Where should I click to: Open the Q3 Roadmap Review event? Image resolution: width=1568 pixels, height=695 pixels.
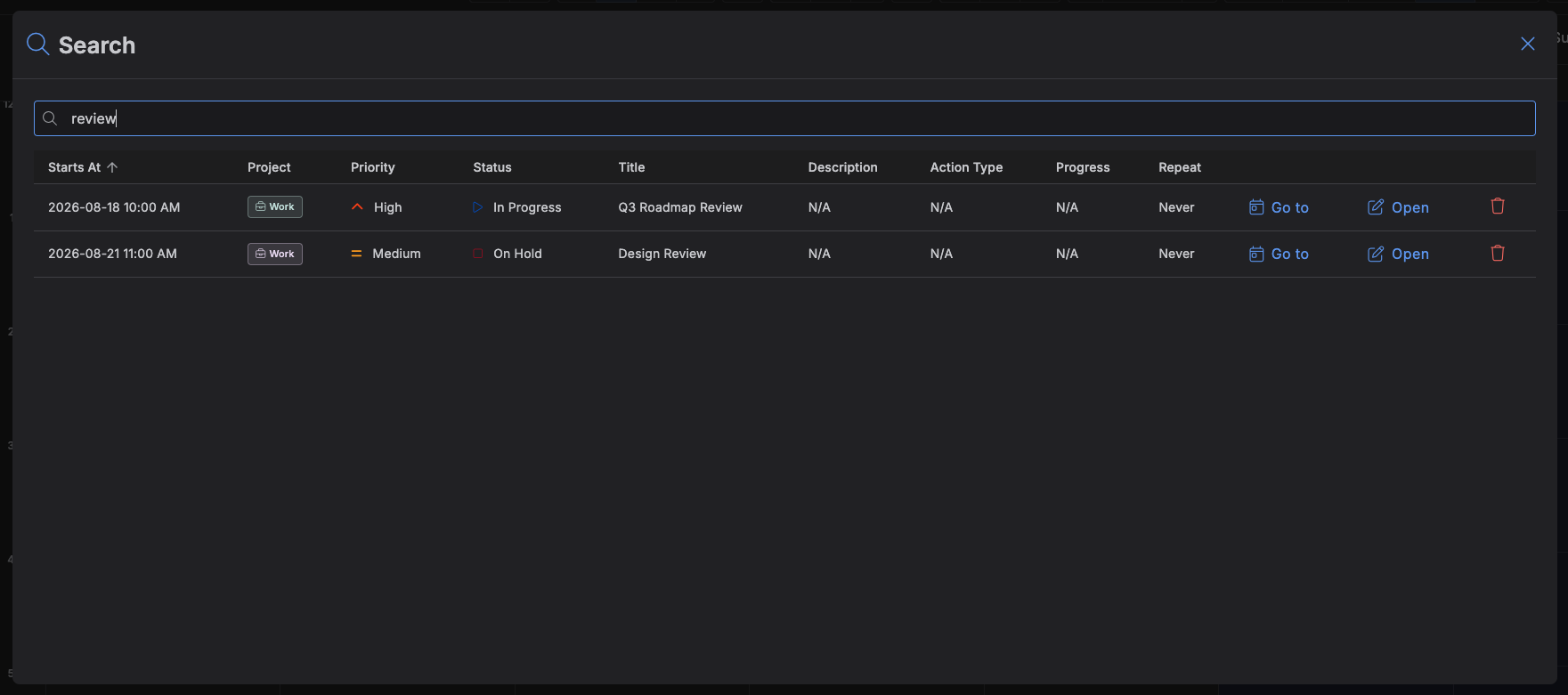click(1398, 207)
